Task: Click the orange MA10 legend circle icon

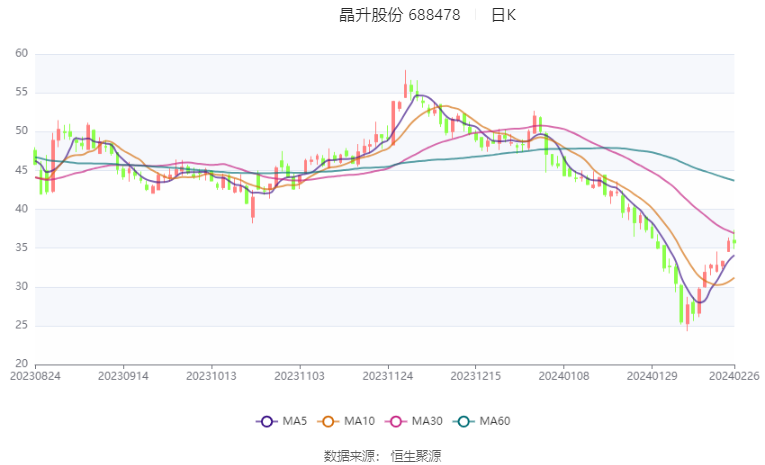Action: [328, 422]
